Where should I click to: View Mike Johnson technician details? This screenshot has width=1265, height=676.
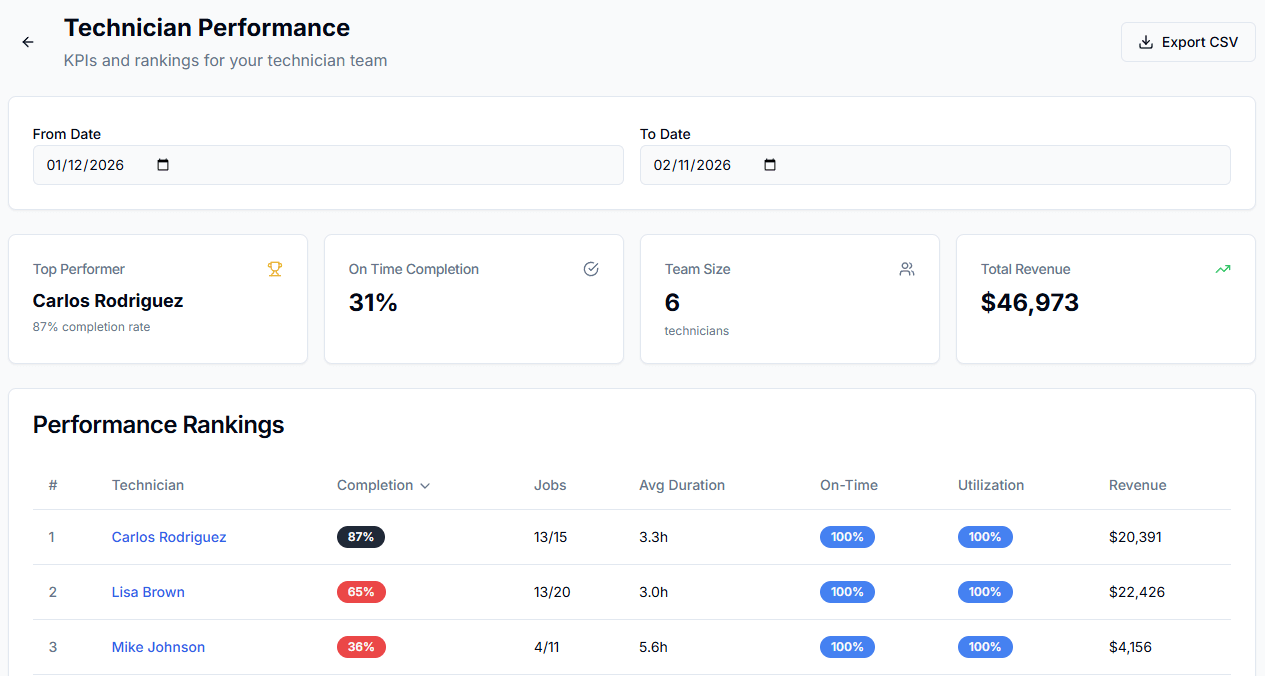(158, 647)
